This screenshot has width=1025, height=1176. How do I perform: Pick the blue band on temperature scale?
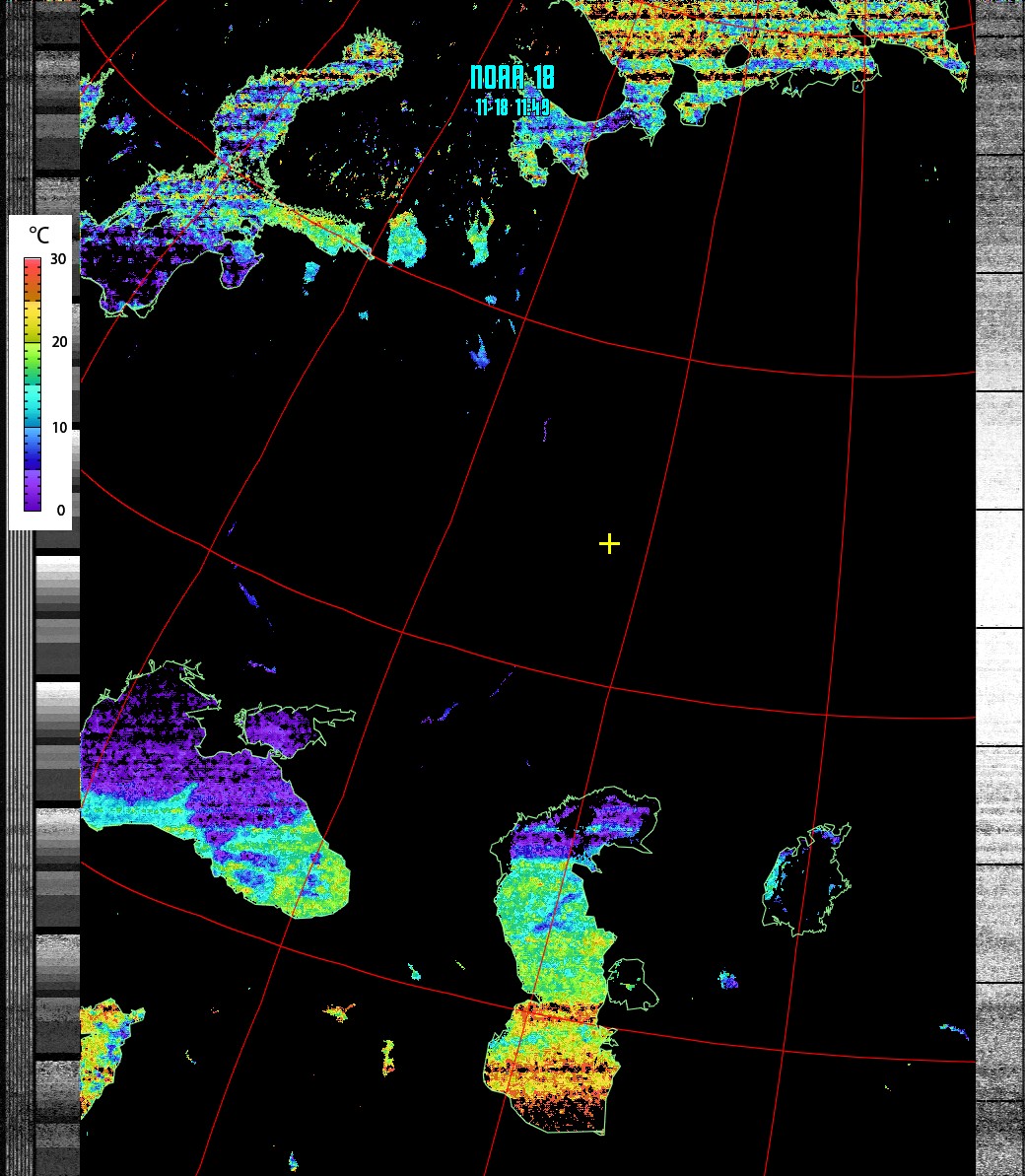tap(33, 449)
